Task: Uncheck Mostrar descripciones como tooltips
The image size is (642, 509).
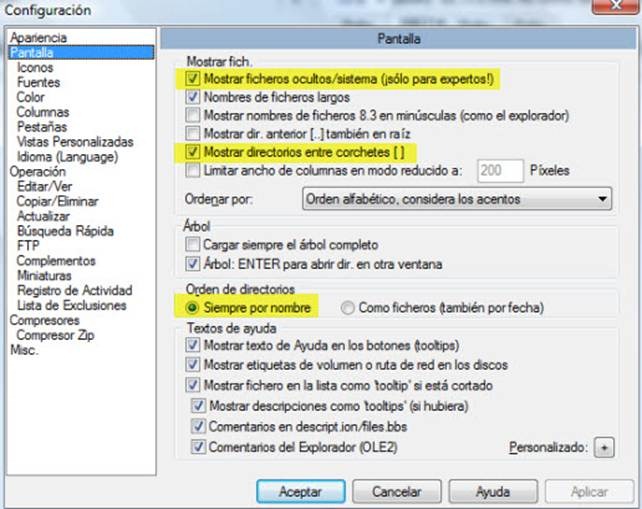Action: coord(199,406)
